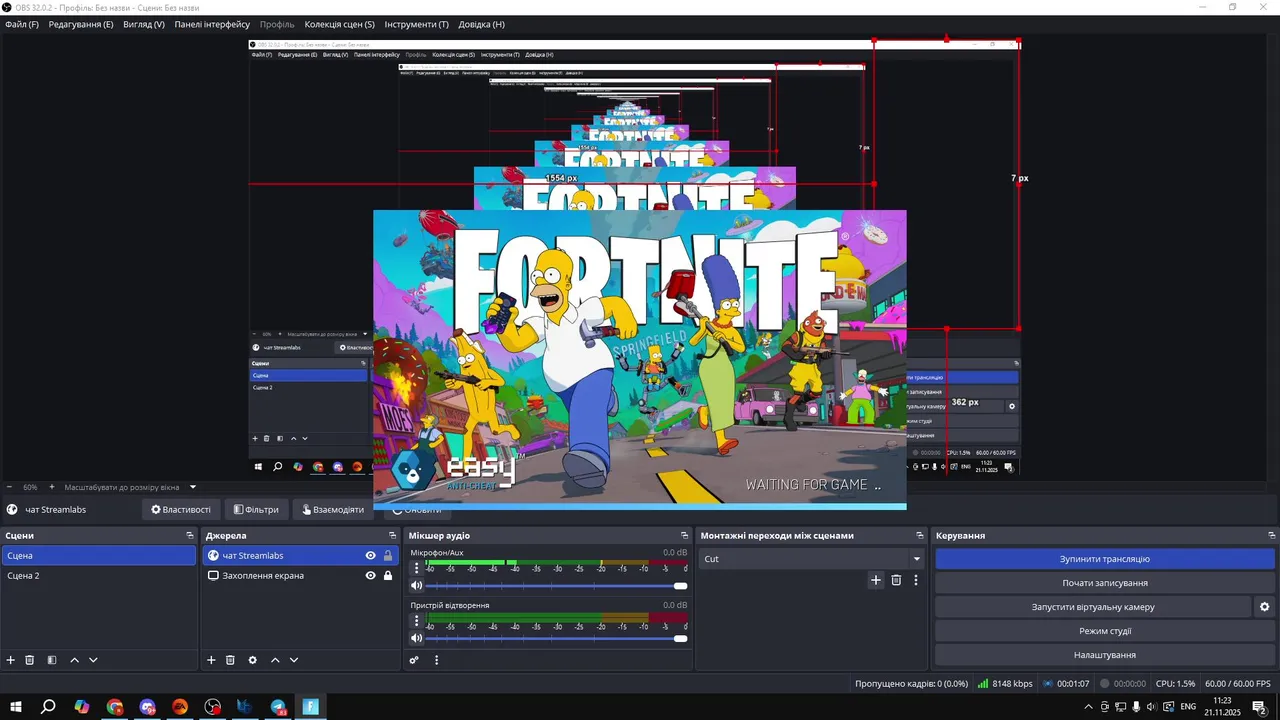The width and height of the screenshot is (1280, 720).
Task: Show hidden tray icons chevron
Action: coord(1088,707)
